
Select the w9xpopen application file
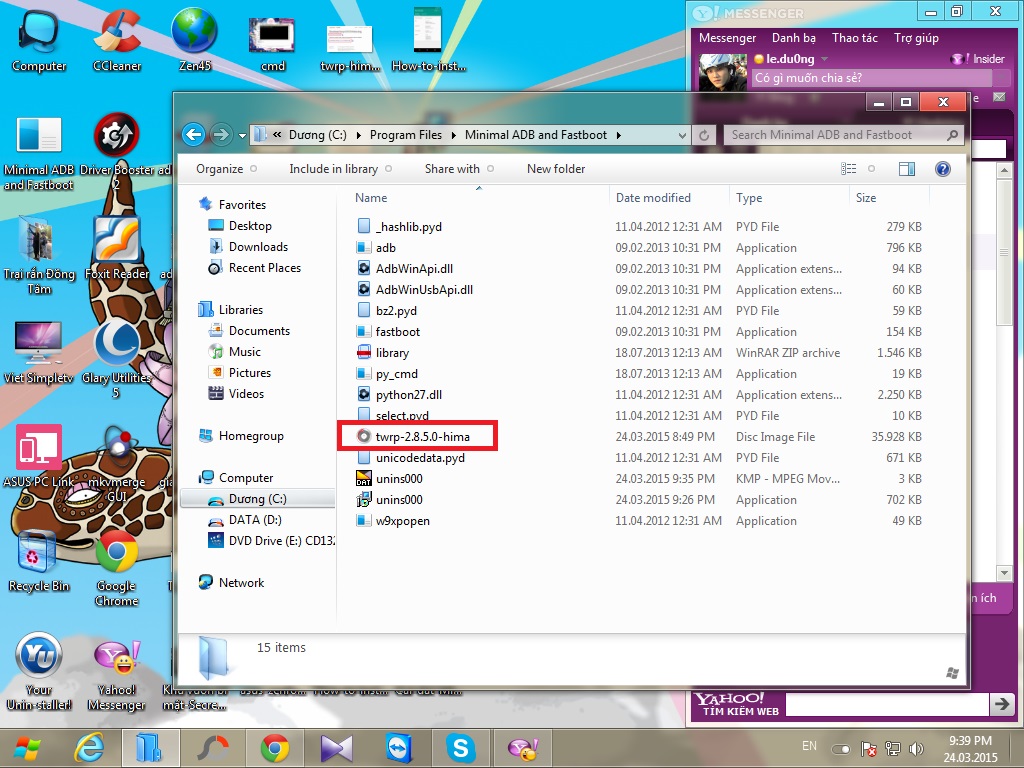(402, 520)
